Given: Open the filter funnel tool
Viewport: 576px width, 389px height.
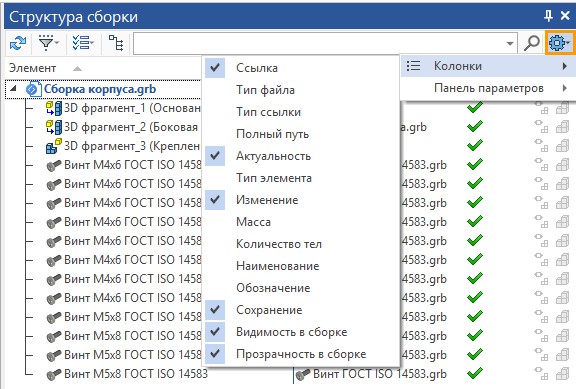Looking at the screenshot, I should [48, 43].
